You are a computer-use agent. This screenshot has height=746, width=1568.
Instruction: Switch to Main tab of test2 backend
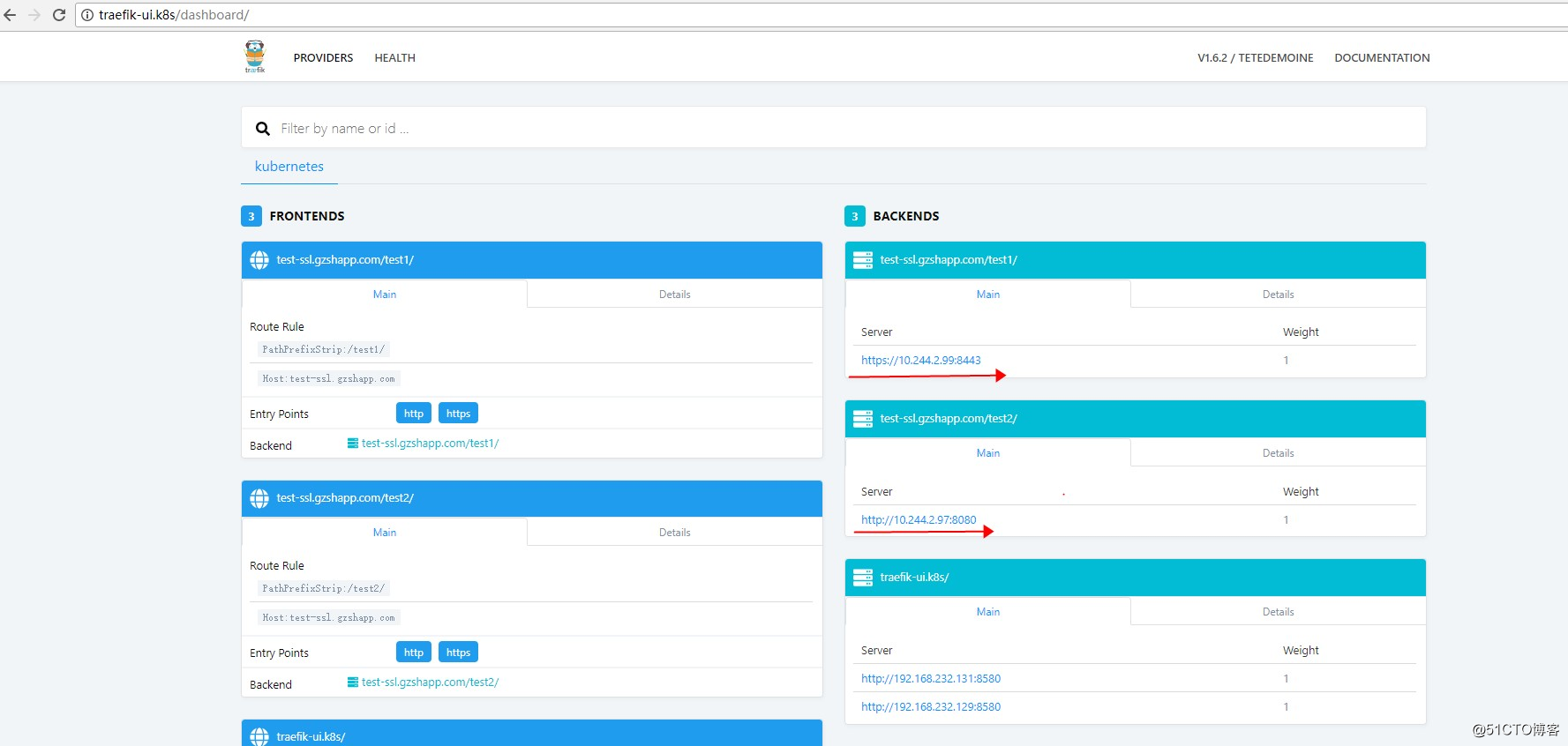click(988, 453)
